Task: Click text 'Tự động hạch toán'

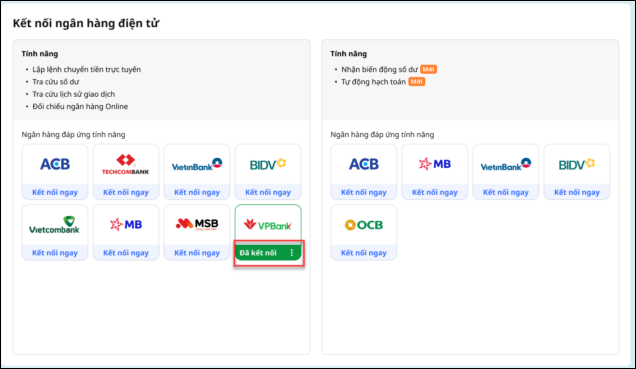Action: [373, 82]
